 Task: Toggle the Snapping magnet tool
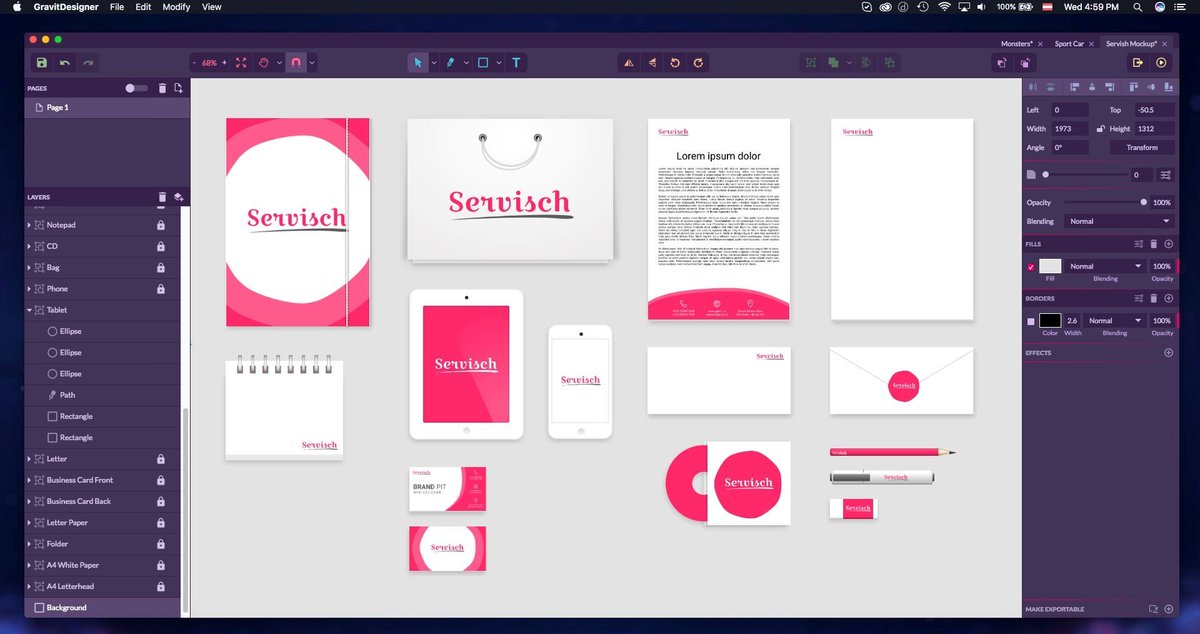(x=297, y=62)
